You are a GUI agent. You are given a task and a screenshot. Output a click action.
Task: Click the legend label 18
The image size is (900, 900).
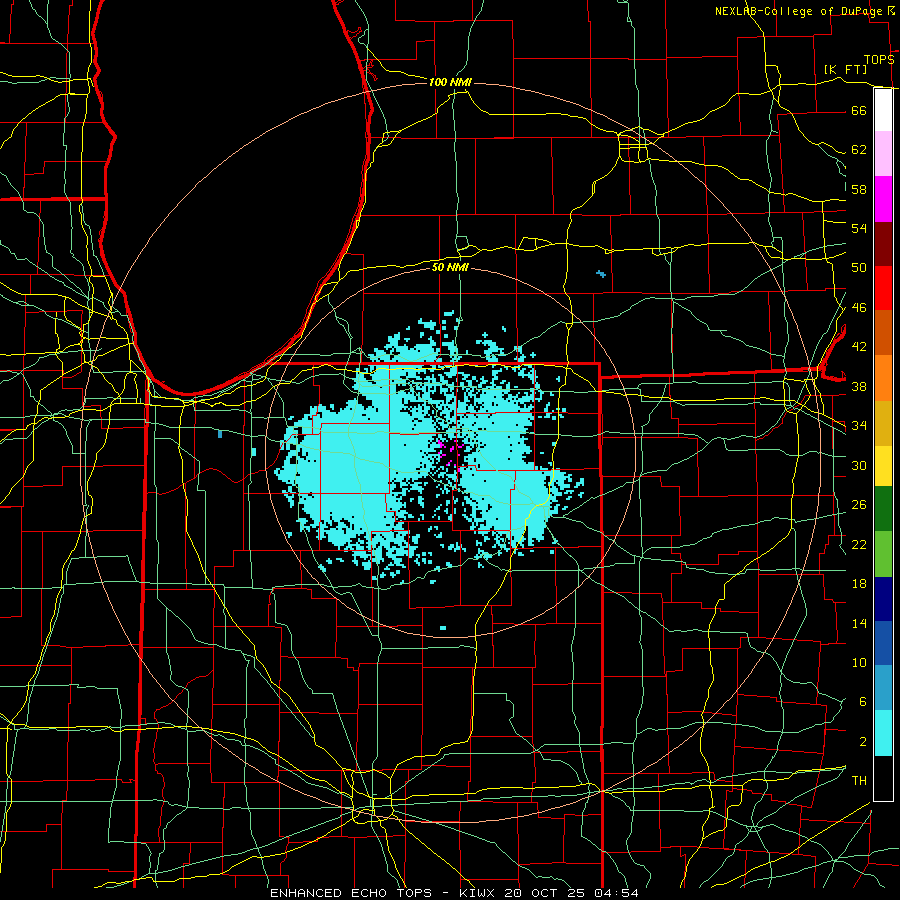[x=859, y=584]
